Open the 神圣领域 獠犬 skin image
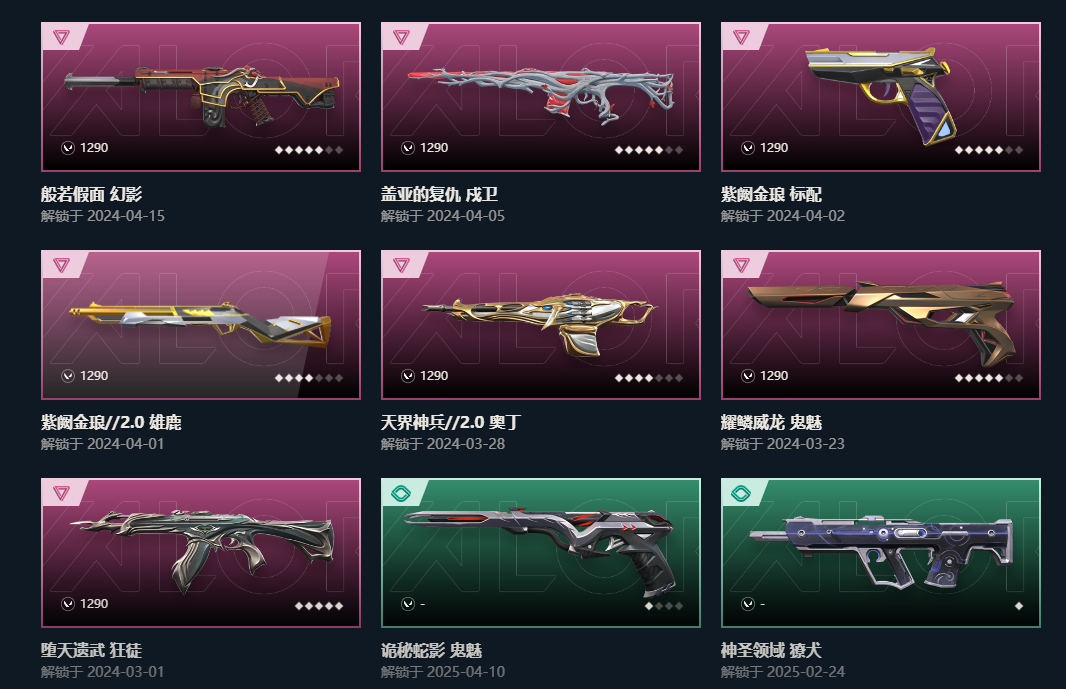 point(880,552)
